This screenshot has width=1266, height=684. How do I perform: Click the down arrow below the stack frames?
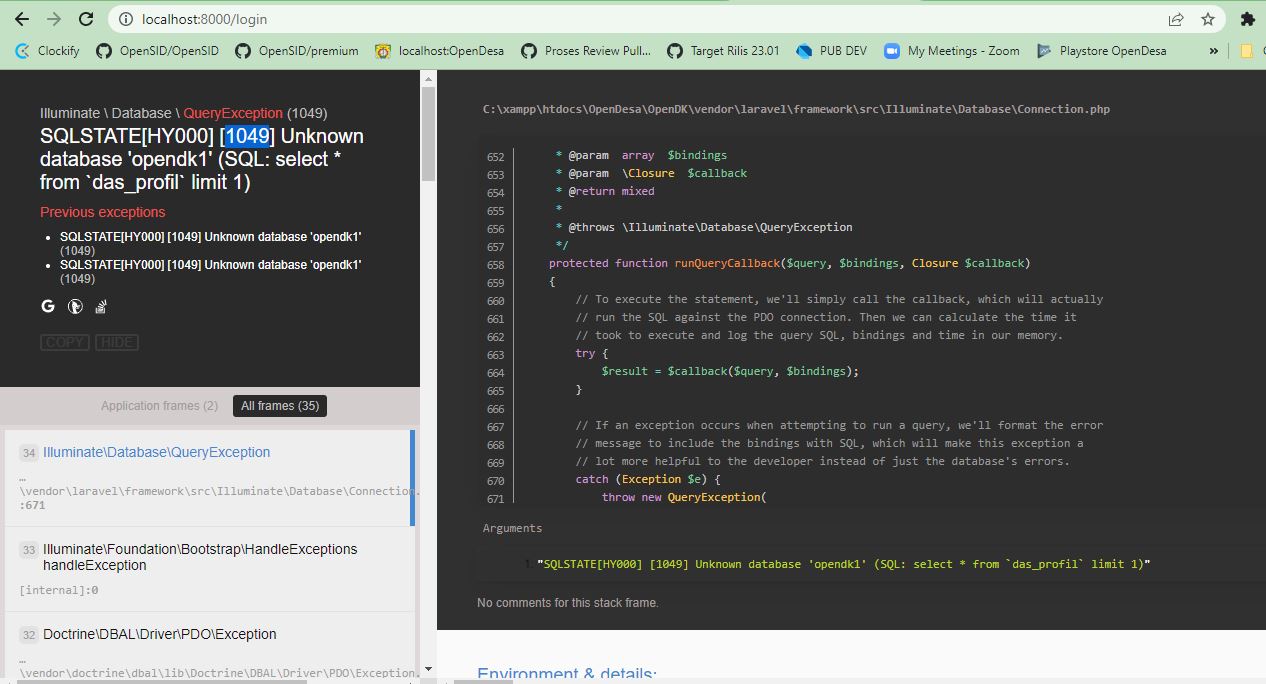tap(428, 668)
